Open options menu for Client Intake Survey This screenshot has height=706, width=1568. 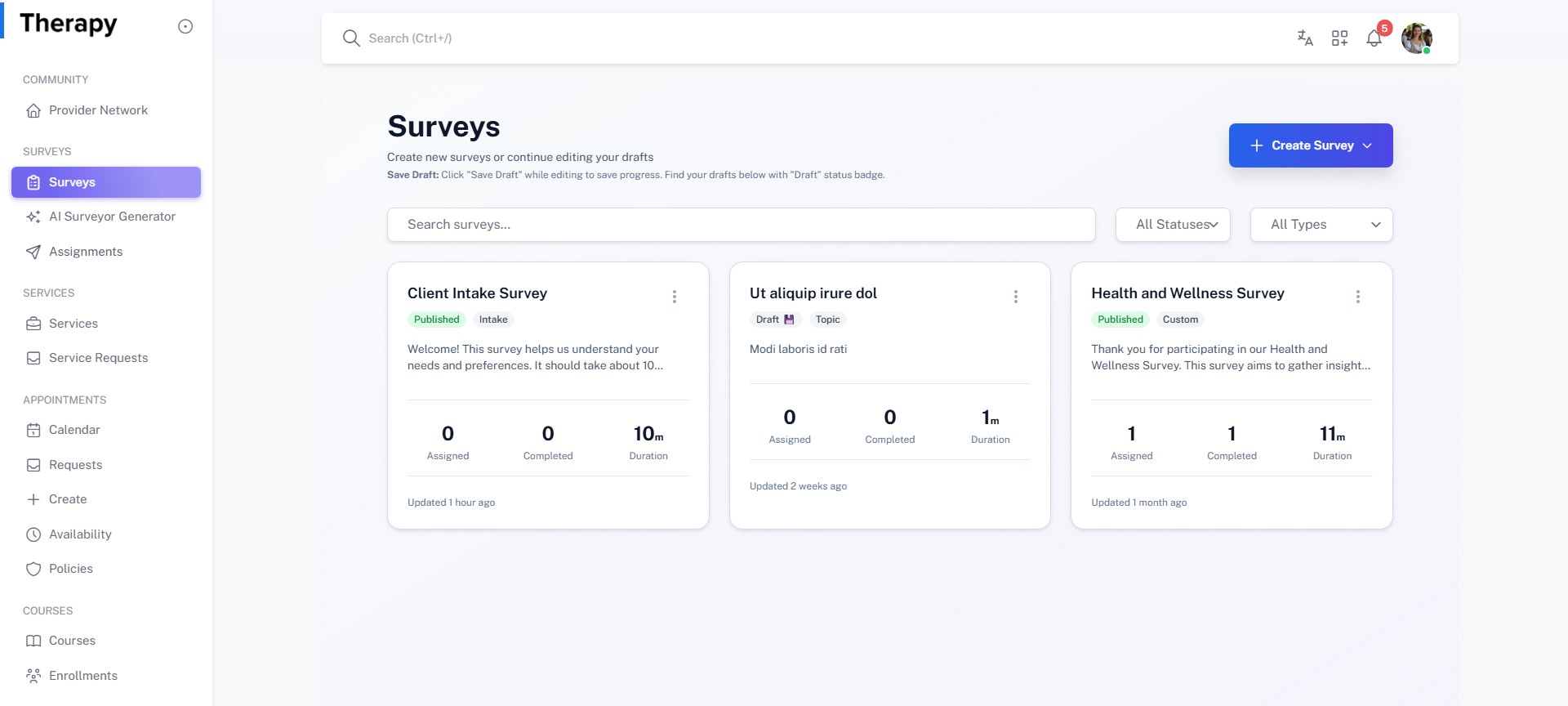[675, 297]
